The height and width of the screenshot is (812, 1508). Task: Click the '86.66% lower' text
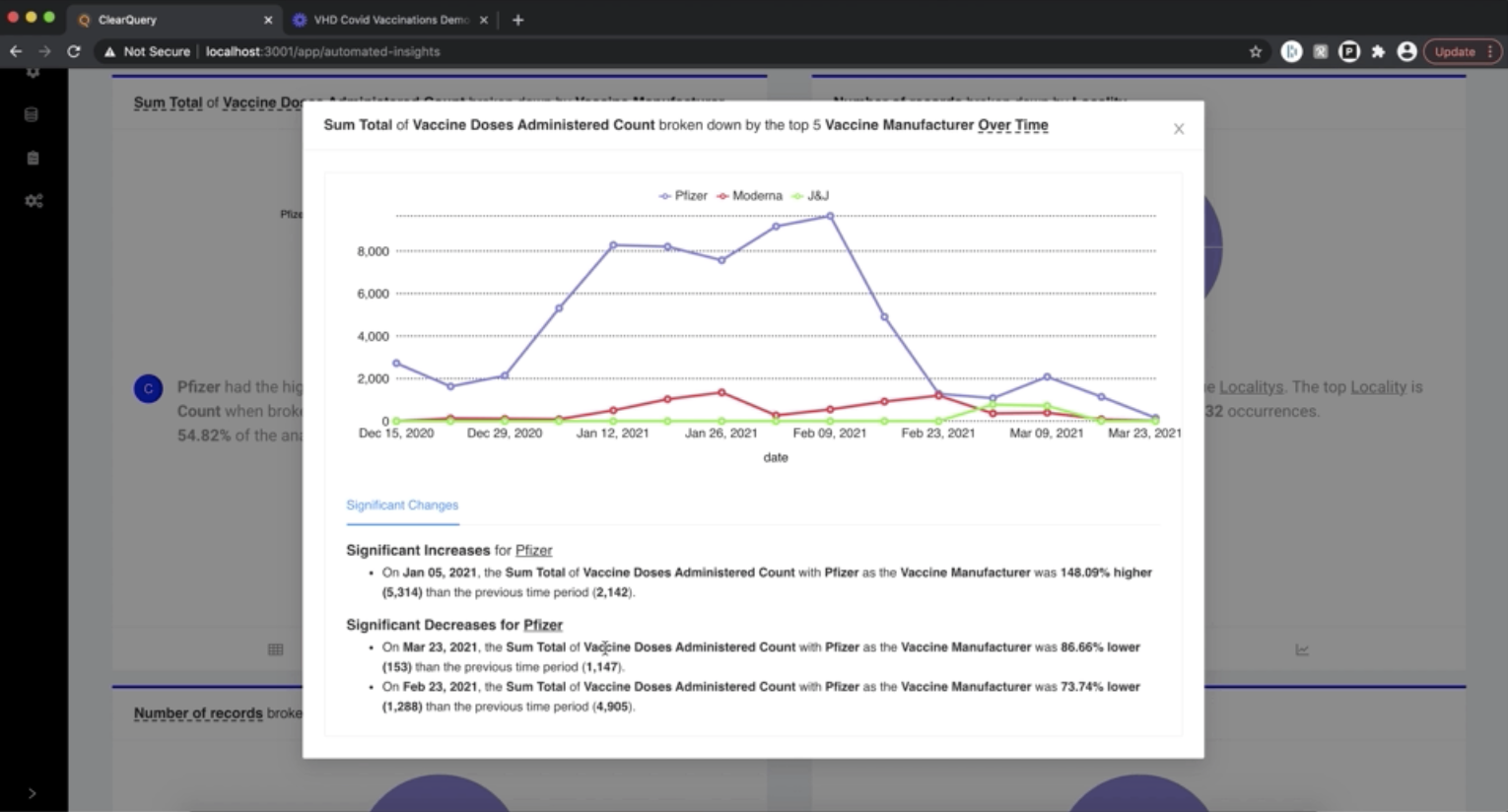pyautogui.click(x=1100, y=647)
